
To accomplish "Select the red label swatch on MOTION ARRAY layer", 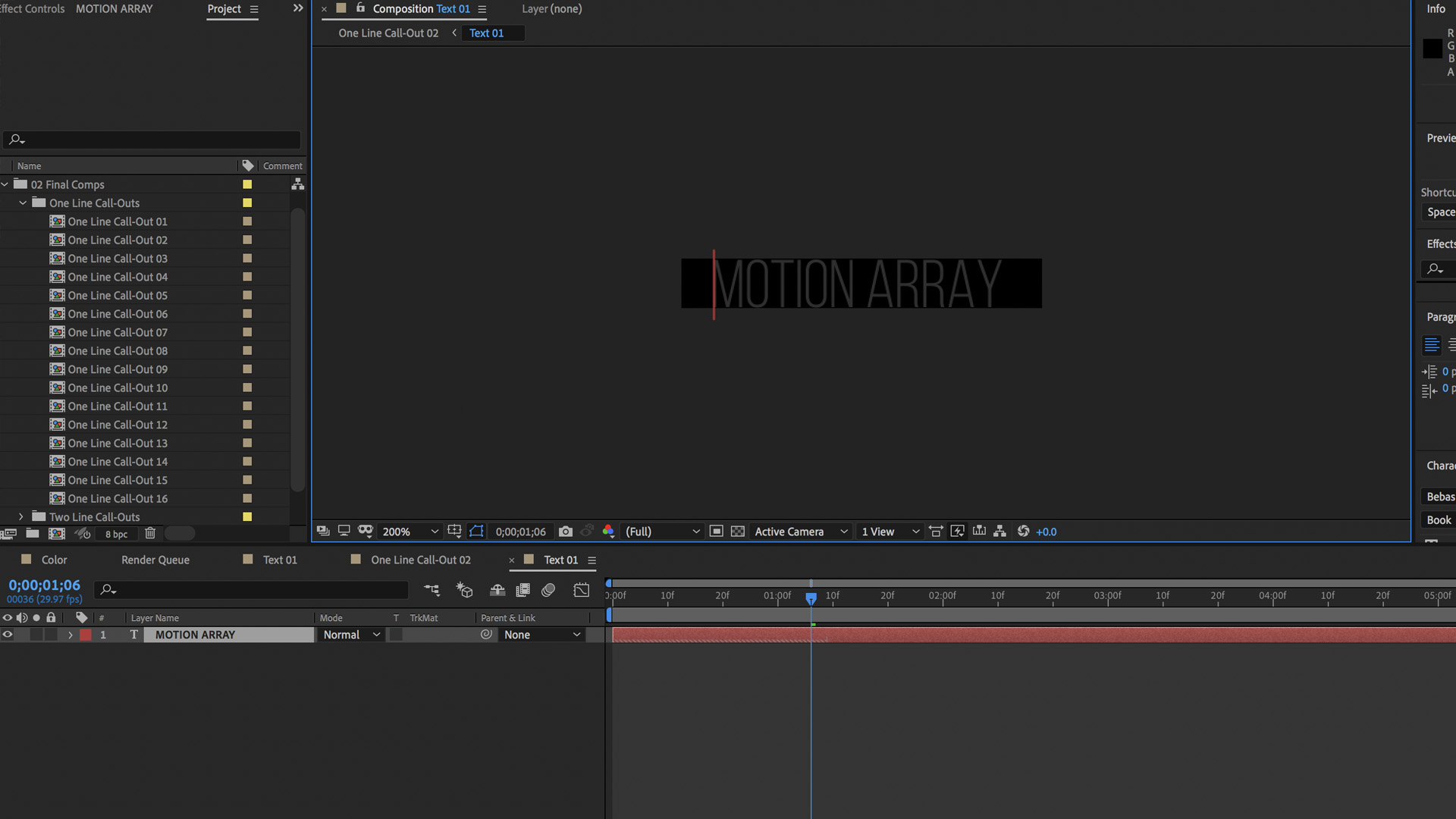I will [x=86, y=635].
